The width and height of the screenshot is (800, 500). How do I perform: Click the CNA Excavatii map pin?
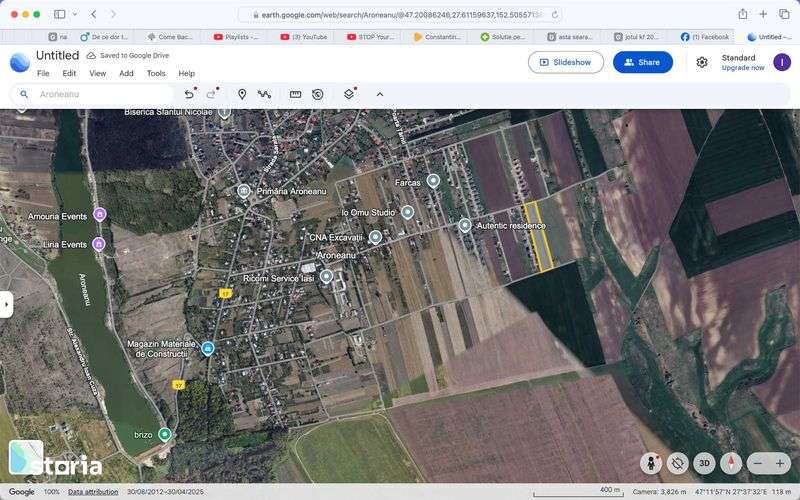tap(375, 237)
